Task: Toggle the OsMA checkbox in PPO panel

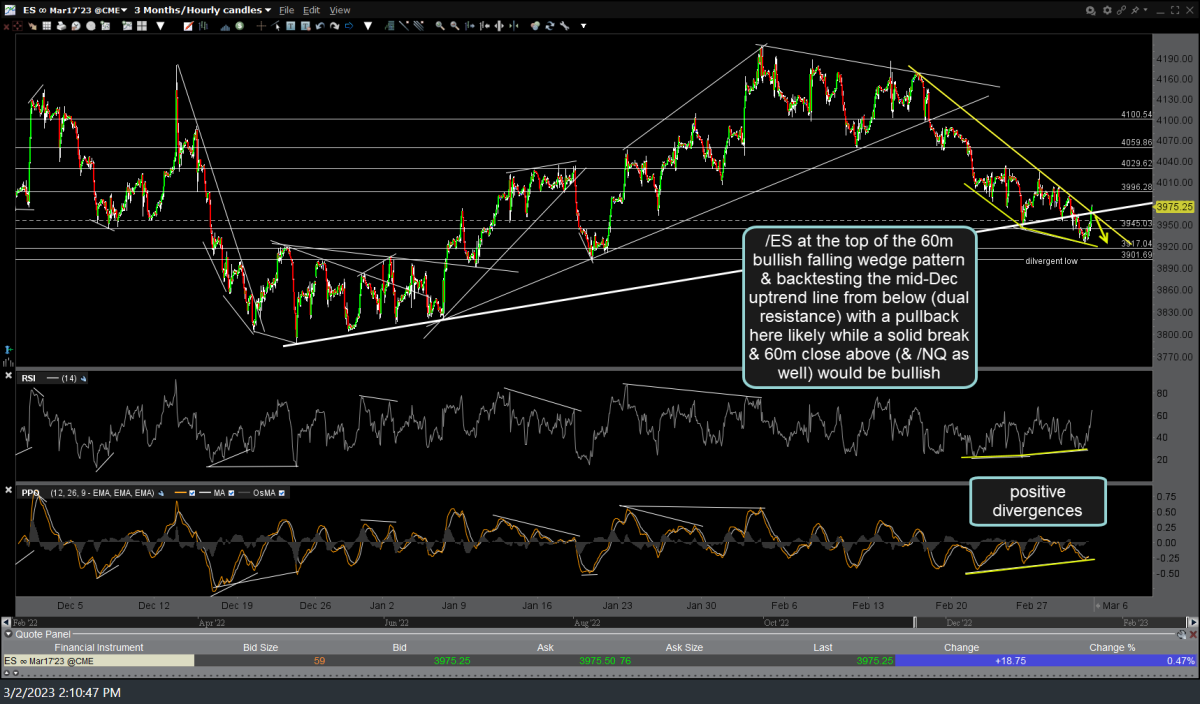Action: pyautogui.click(x=282, y=493)
